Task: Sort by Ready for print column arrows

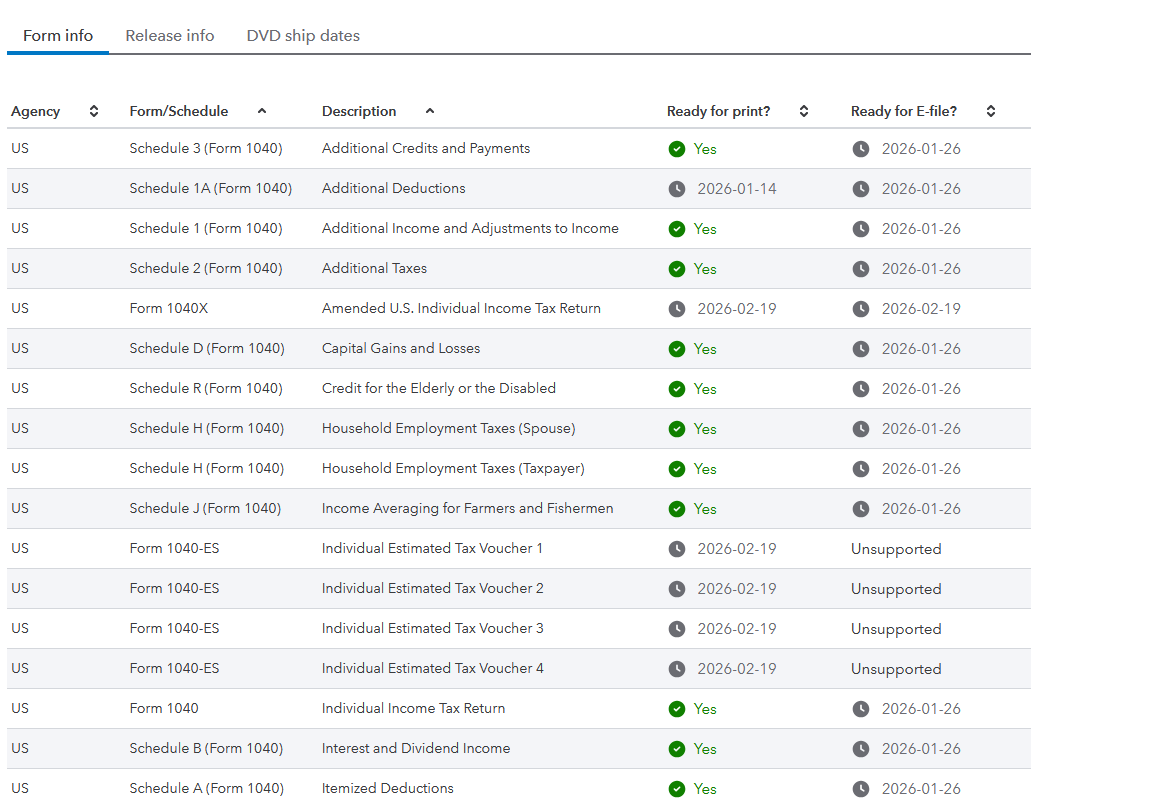Action: coord(804,111)
